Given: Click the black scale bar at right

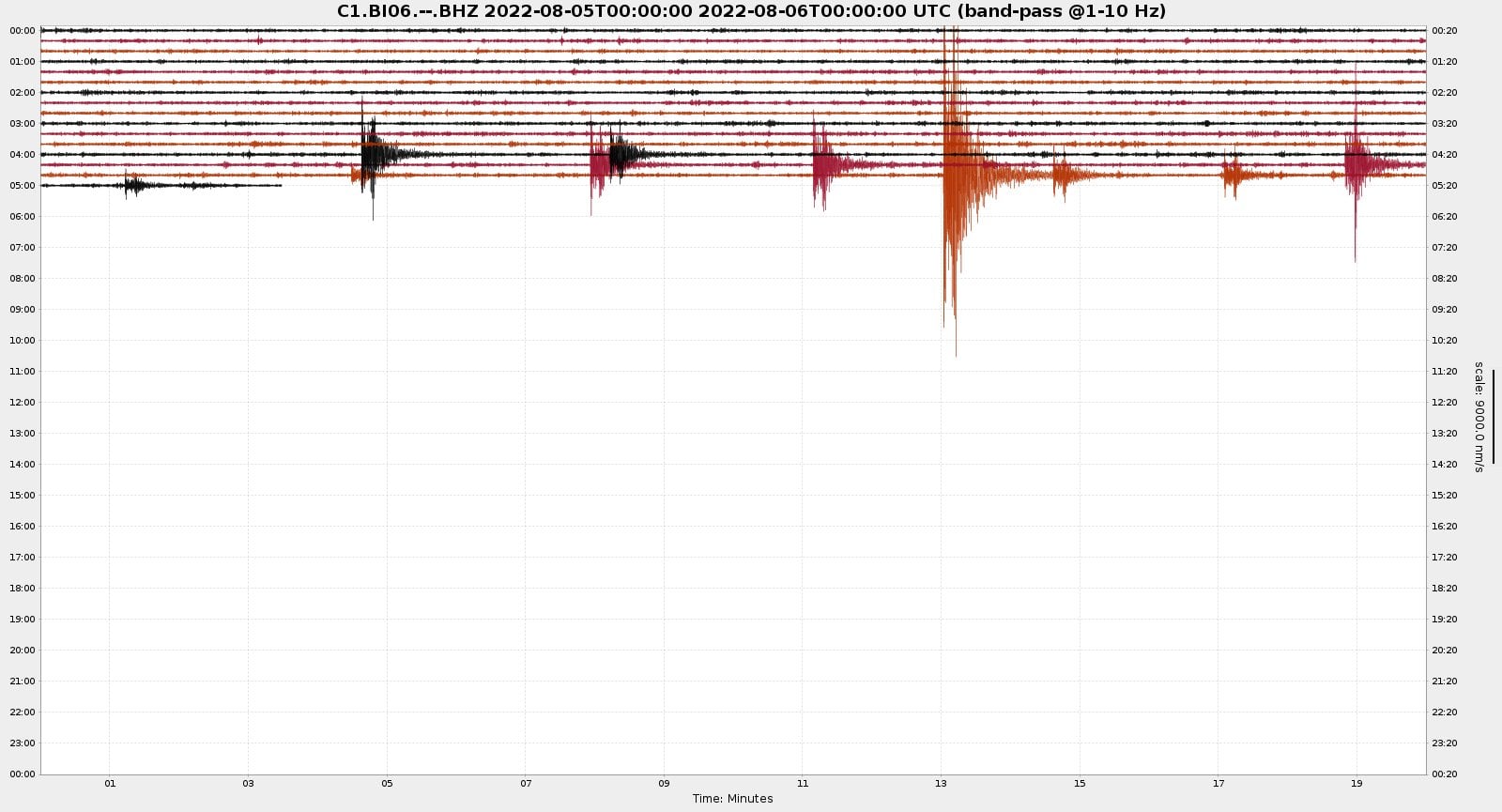Looking at the screenshot, I should 1493,417.
